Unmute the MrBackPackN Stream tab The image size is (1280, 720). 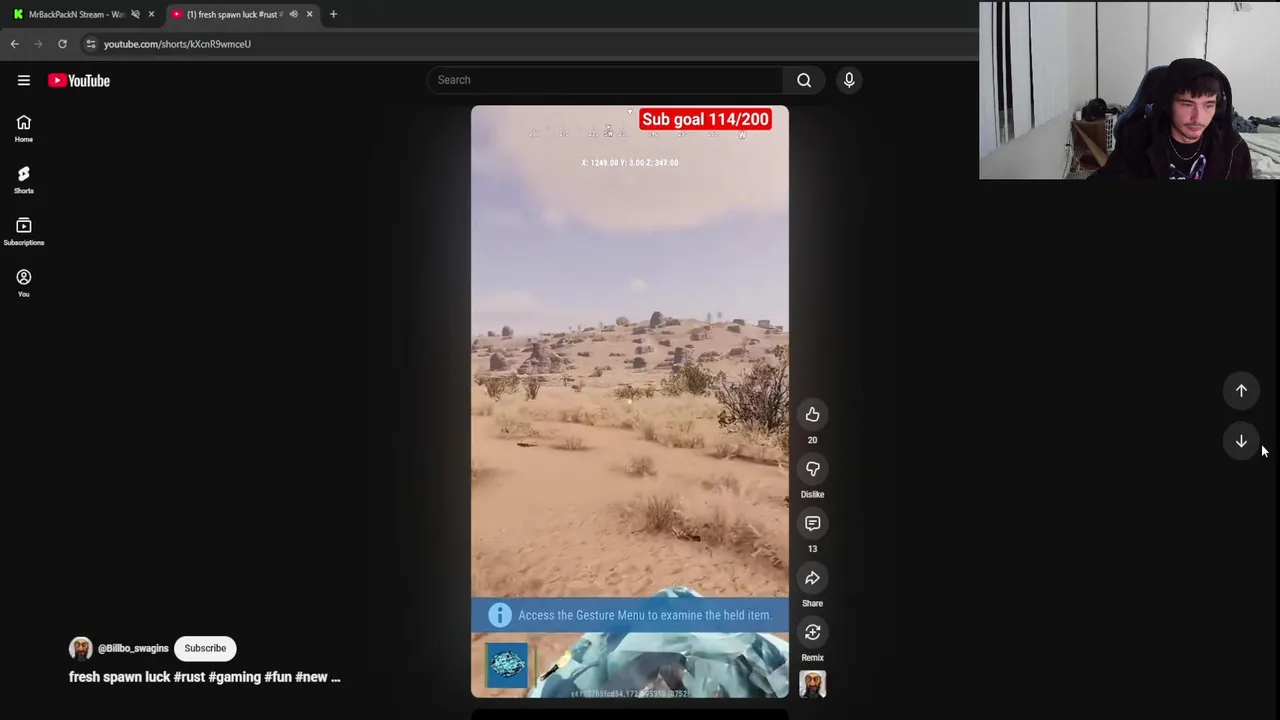135,14
